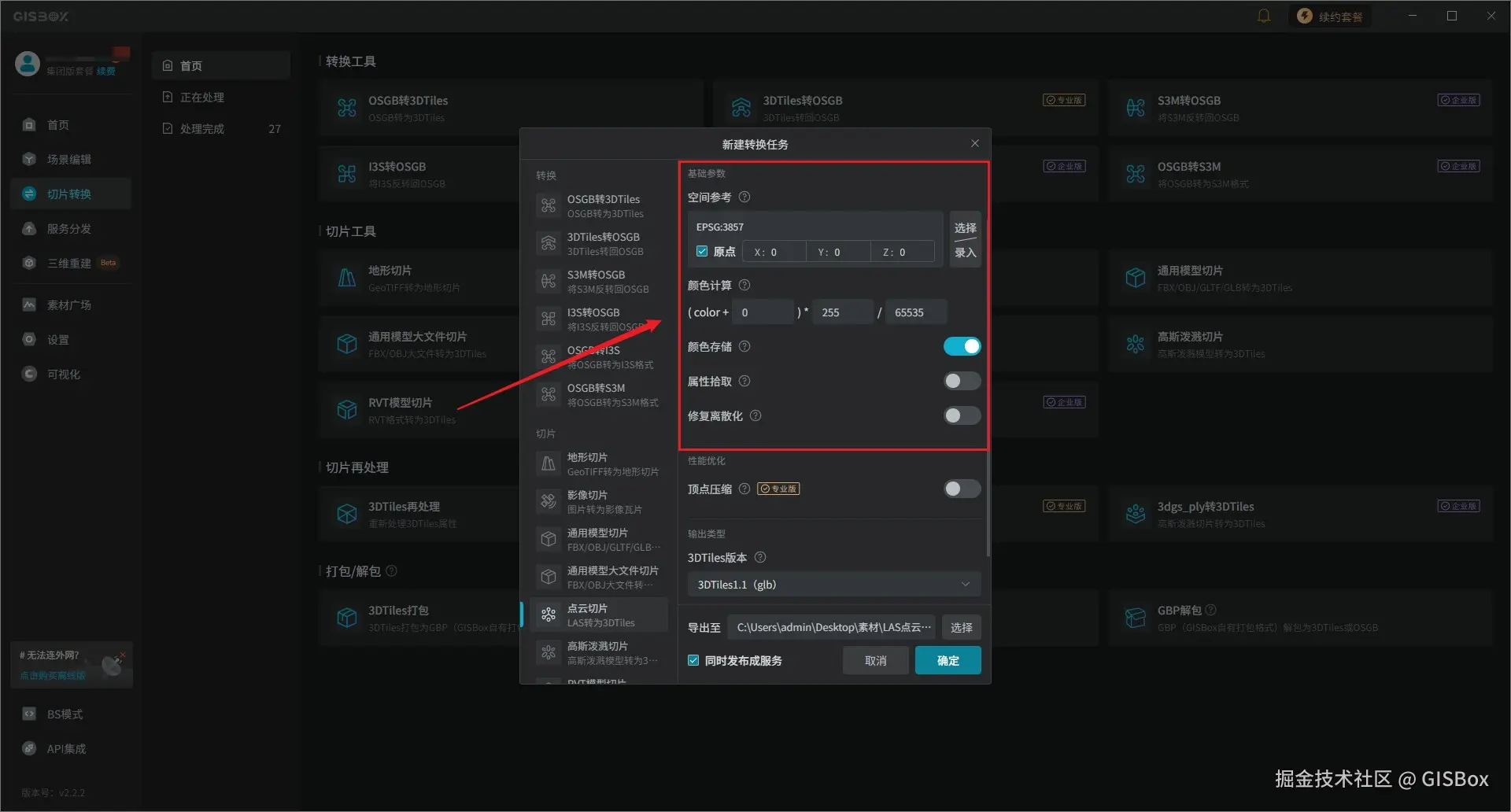Click the color offset field showing 0
1511x812 pixels.
click(763, 312)
